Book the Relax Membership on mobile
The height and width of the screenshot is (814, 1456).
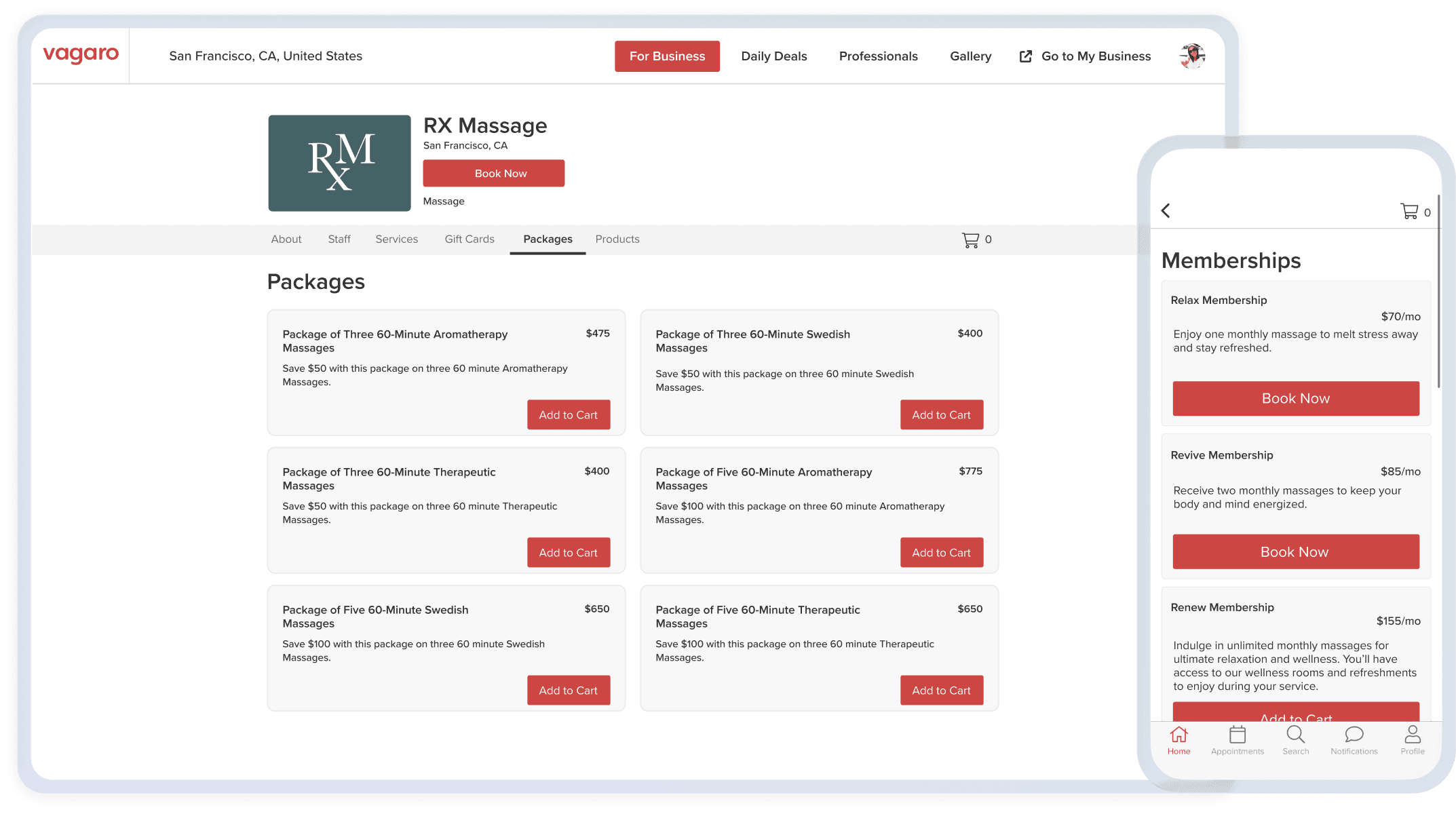click(1295, 398)
